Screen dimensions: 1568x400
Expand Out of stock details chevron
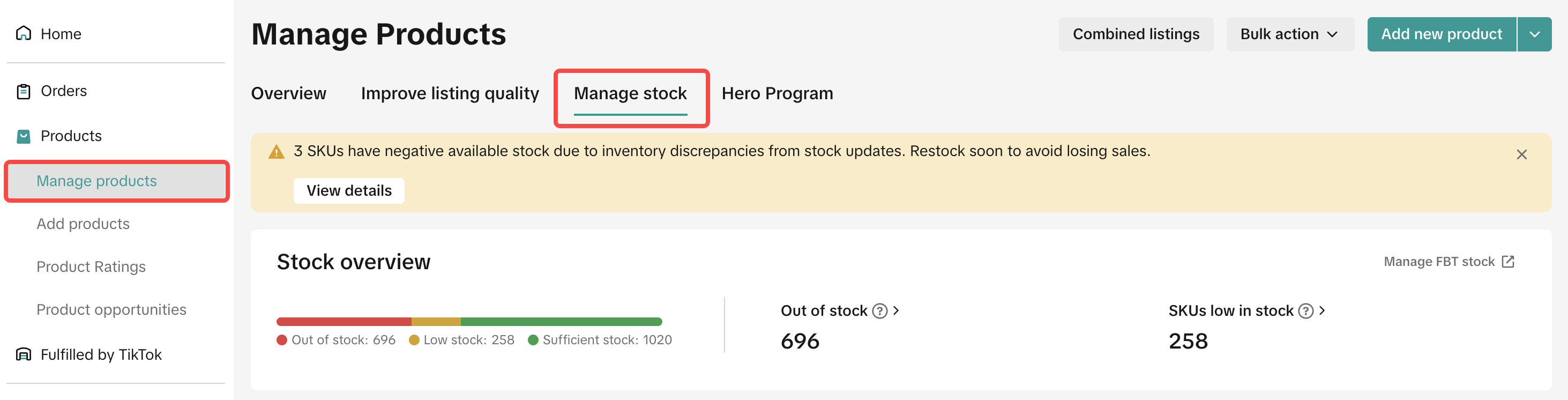[x=896, y=310]
